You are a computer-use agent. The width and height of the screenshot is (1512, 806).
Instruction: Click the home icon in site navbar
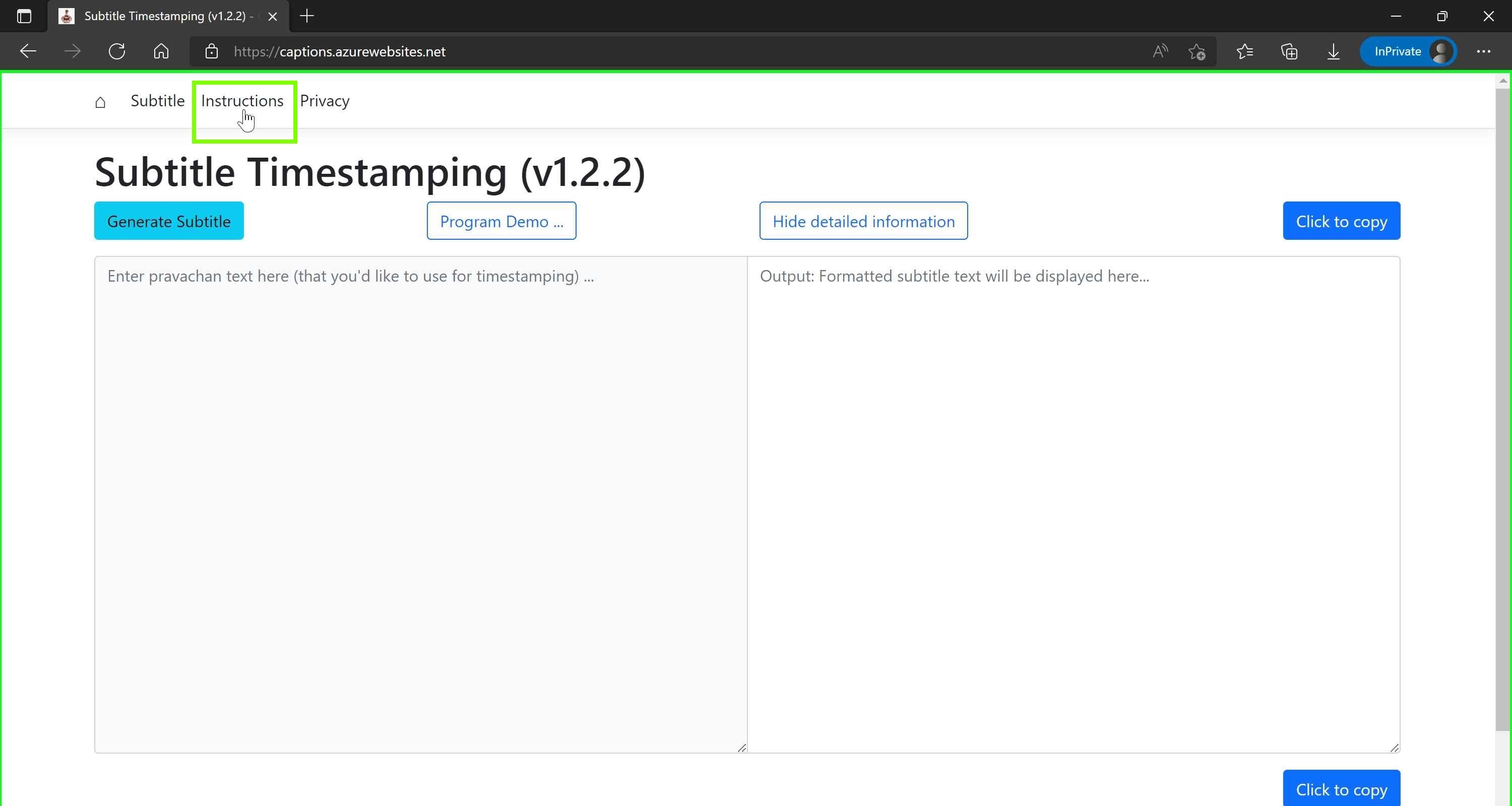pos(100,102)
